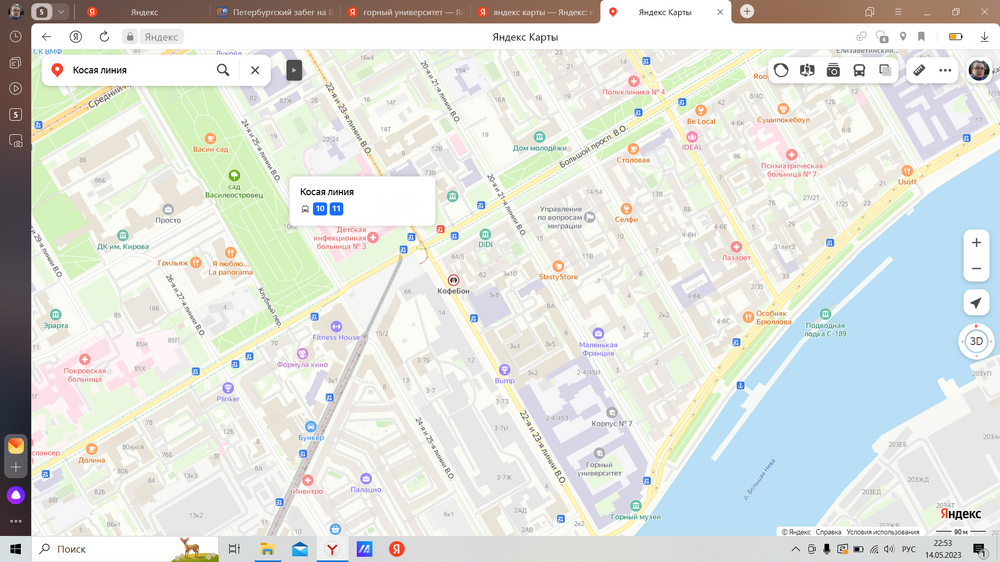
Task: Zoom out with the minus button
Action: click(976, 269)
